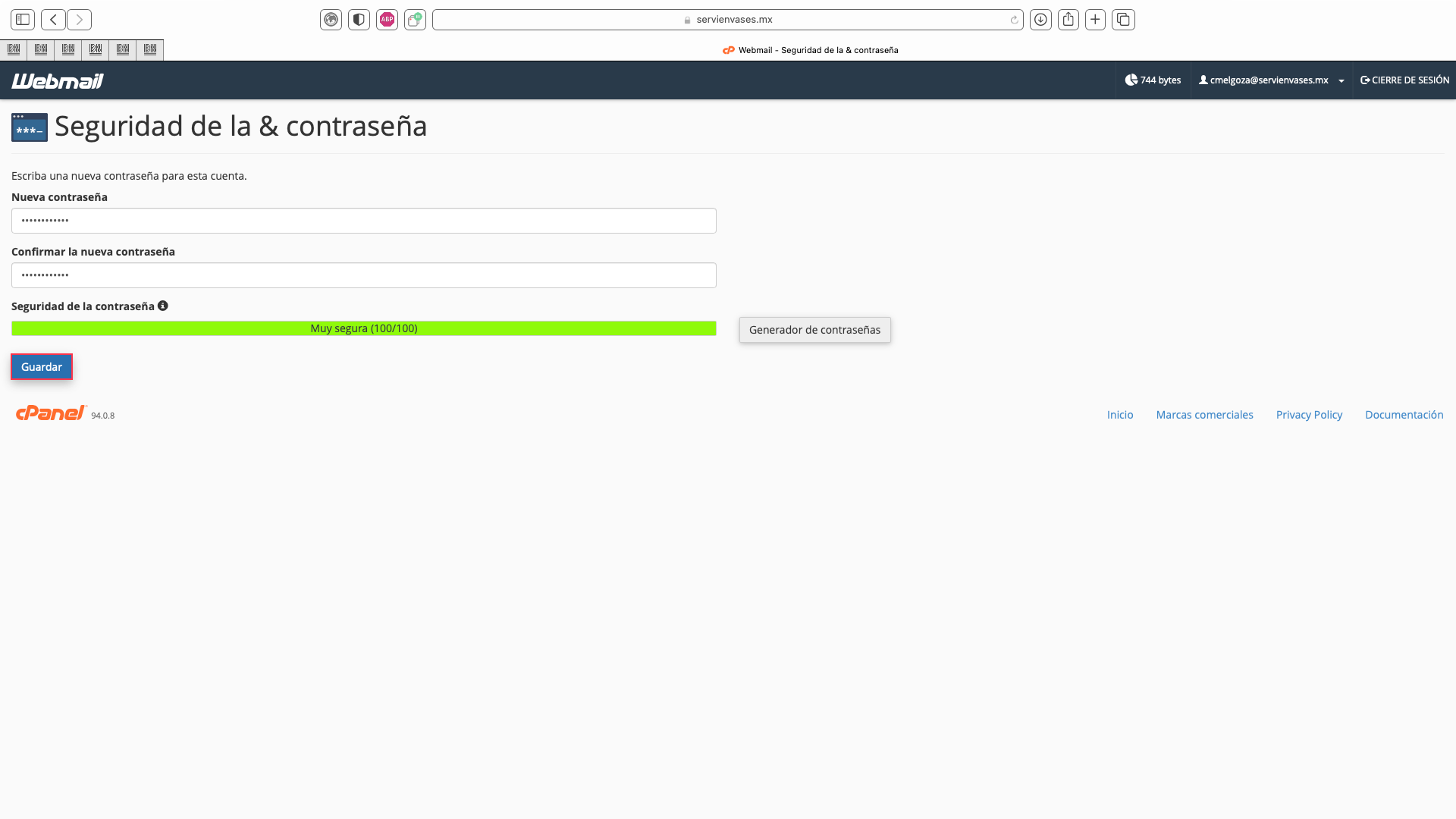
Task: Open the Marcas comerciales link
Action: [1204, 415]
